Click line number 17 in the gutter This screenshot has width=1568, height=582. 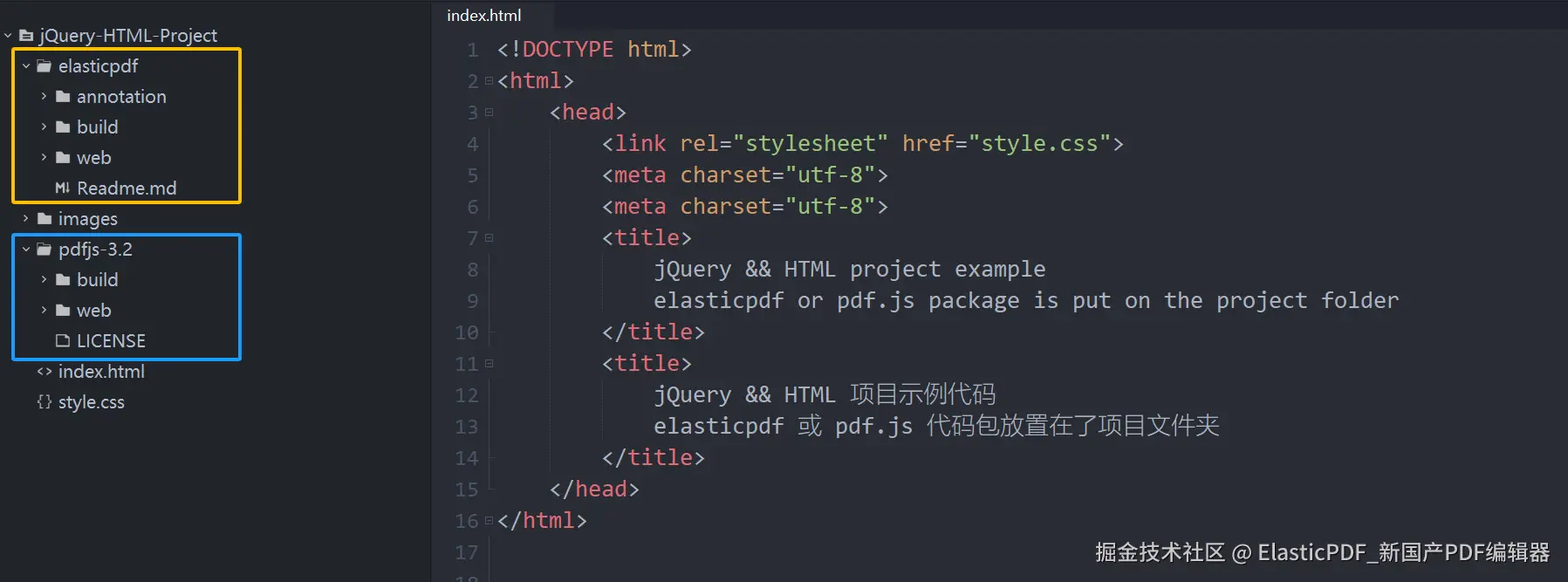tap(466, 552)
